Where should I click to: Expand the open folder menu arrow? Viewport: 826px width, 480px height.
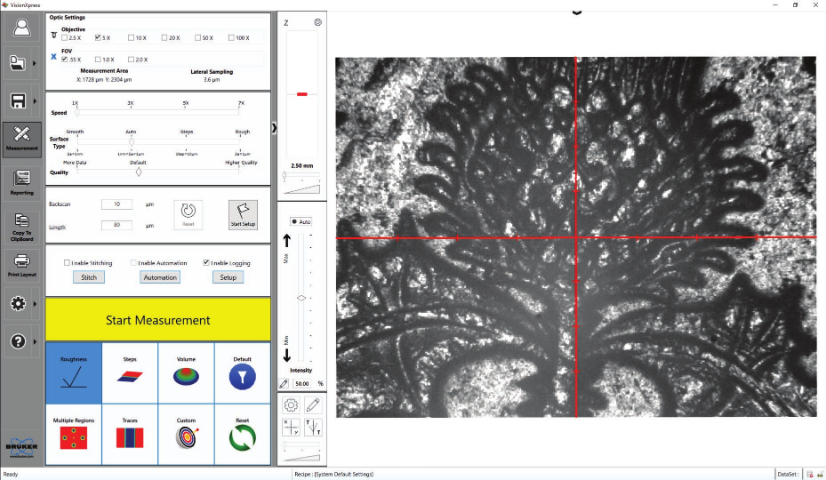click(38, 64)
